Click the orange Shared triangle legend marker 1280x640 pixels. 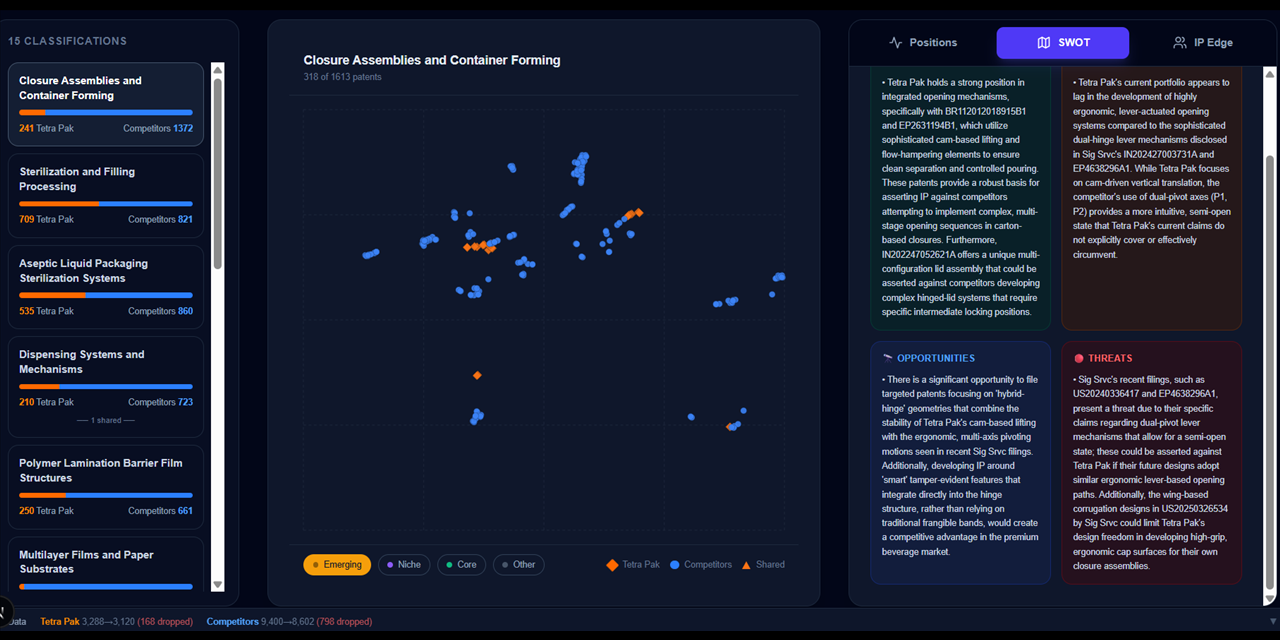click(x=744, y=564)
